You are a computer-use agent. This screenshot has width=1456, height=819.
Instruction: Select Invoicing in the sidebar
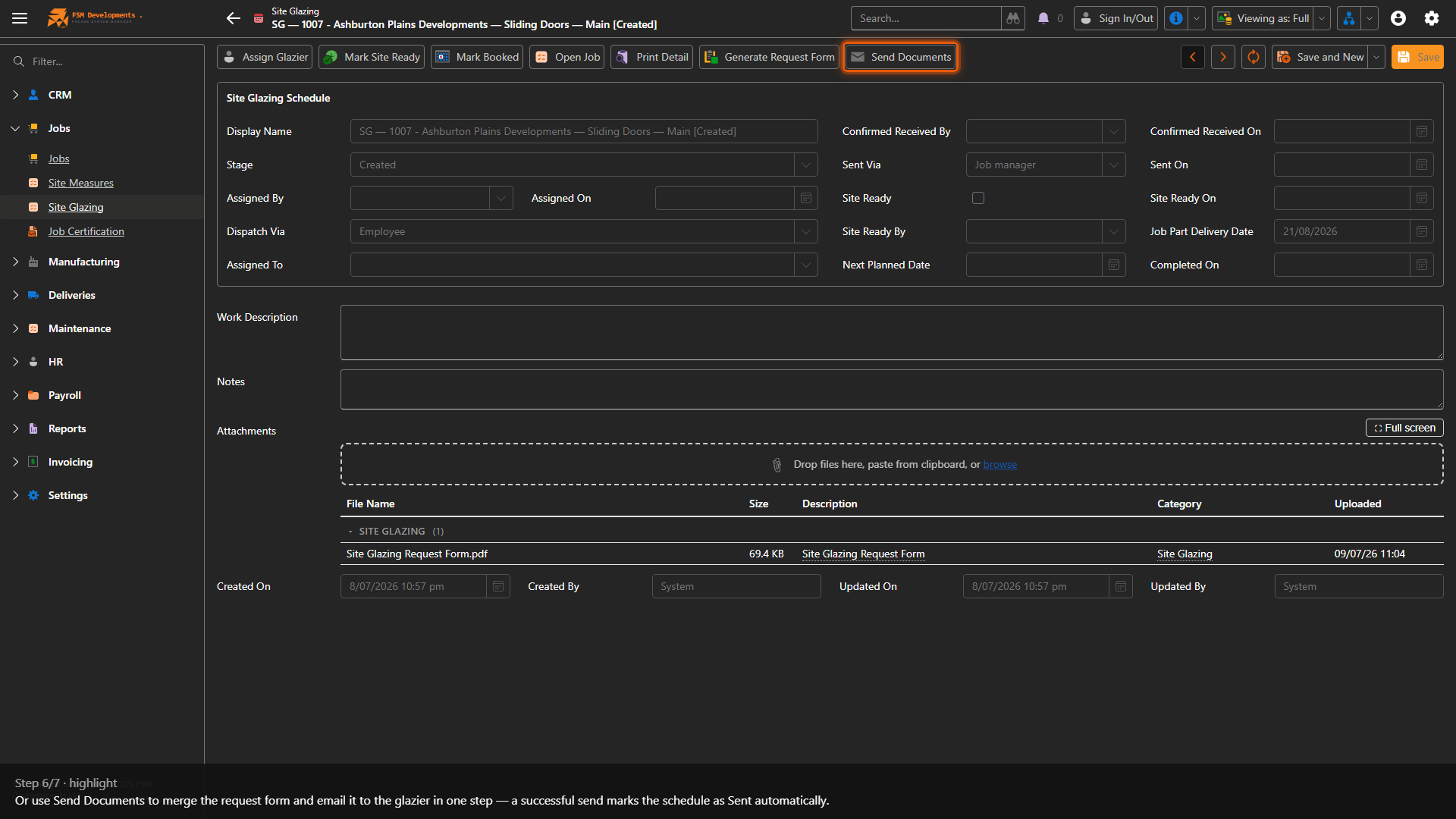pos(71,462)
